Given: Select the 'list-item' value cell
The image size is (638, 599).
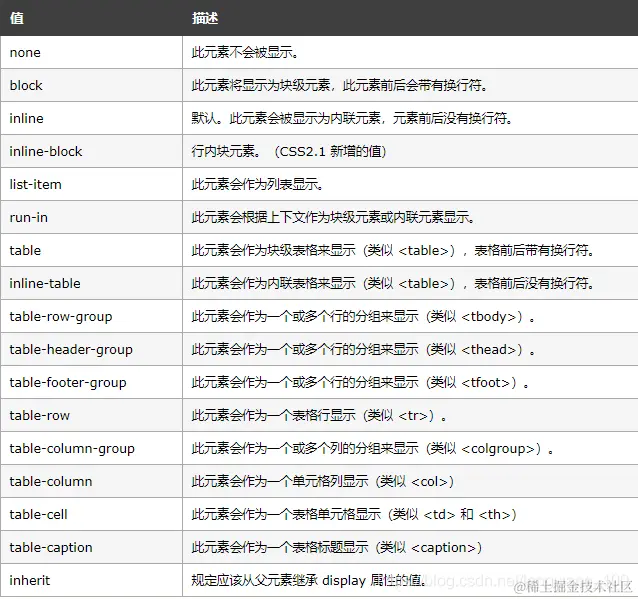Looking at the screenshot, I should [x=92, y=184].
